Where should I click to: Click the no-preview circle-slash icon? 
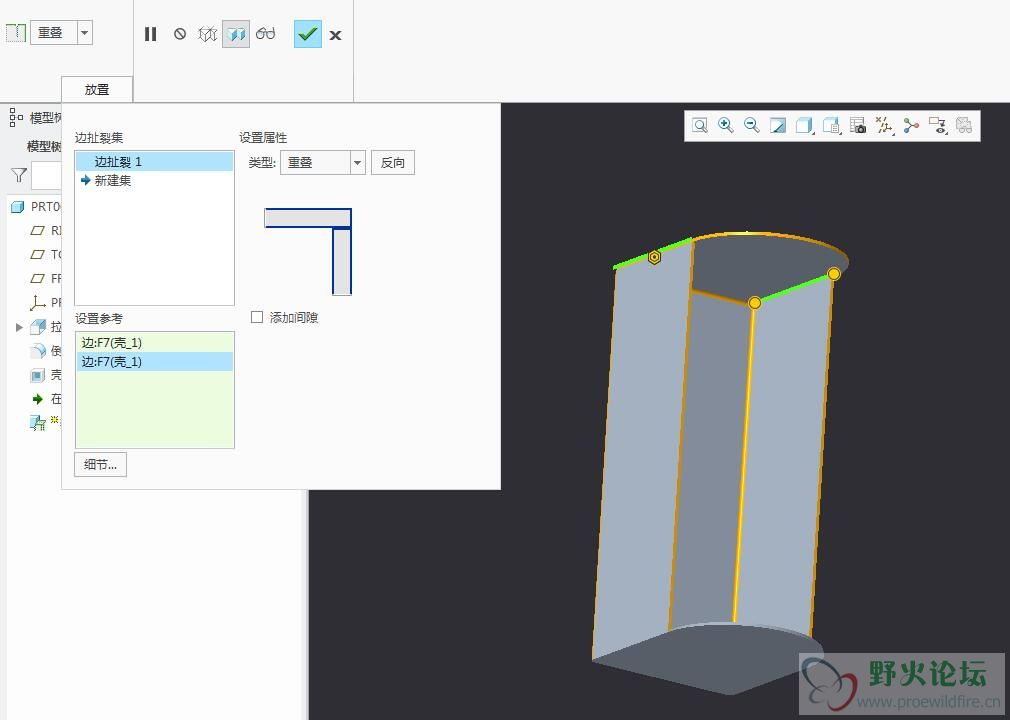180,33
